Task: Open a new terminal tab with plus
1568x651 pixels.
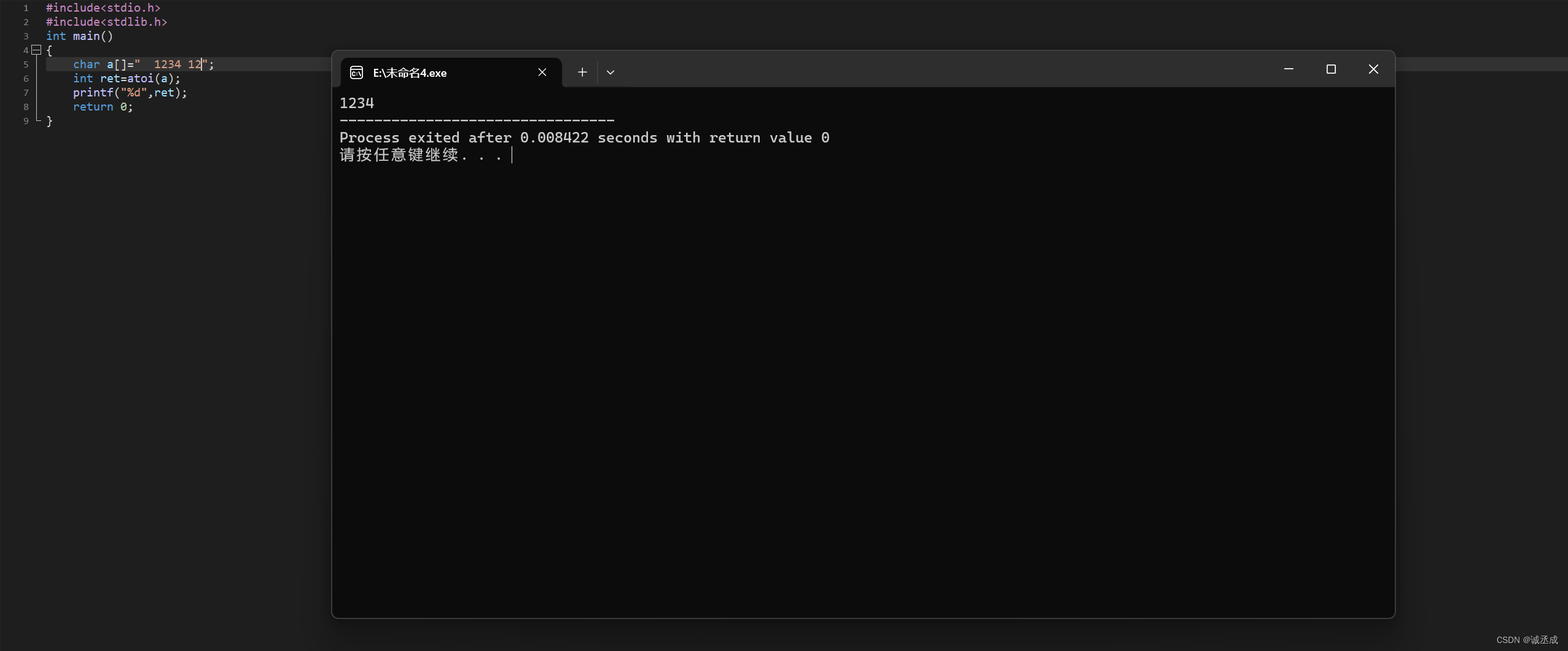Action: click(x=582, y=72)
